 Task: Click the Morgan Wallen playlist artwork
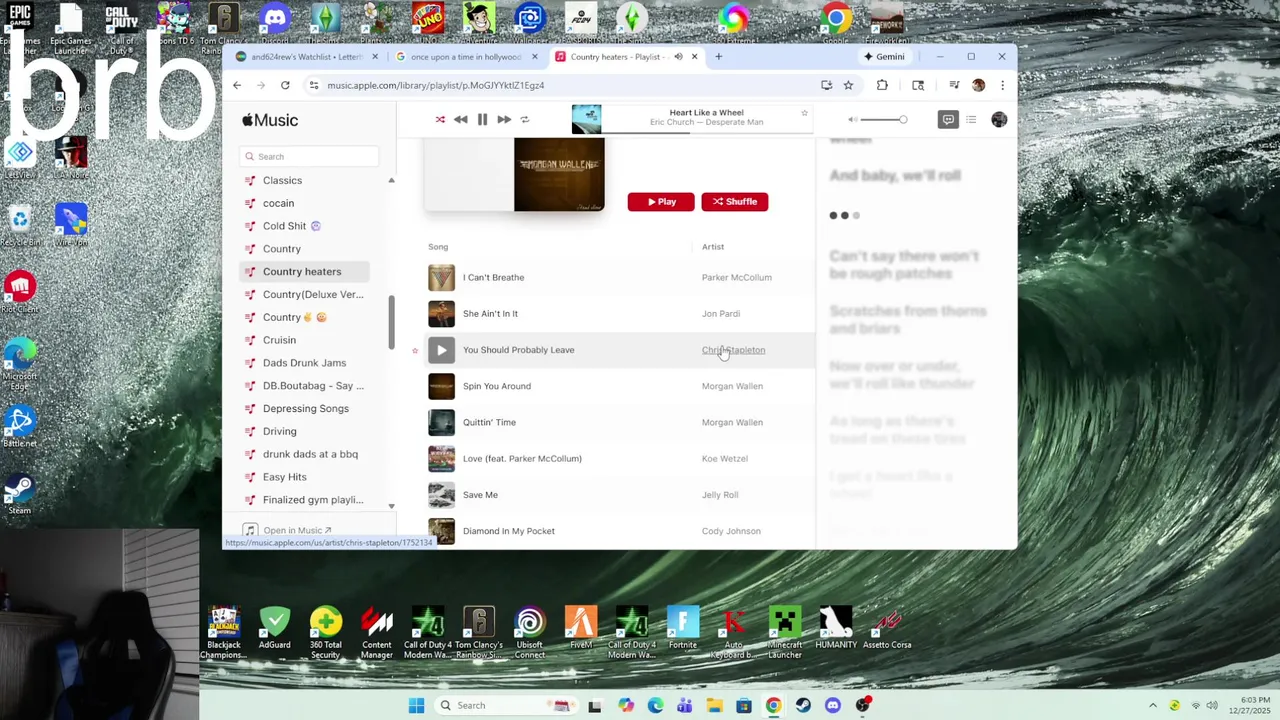[x=559, y=175]
